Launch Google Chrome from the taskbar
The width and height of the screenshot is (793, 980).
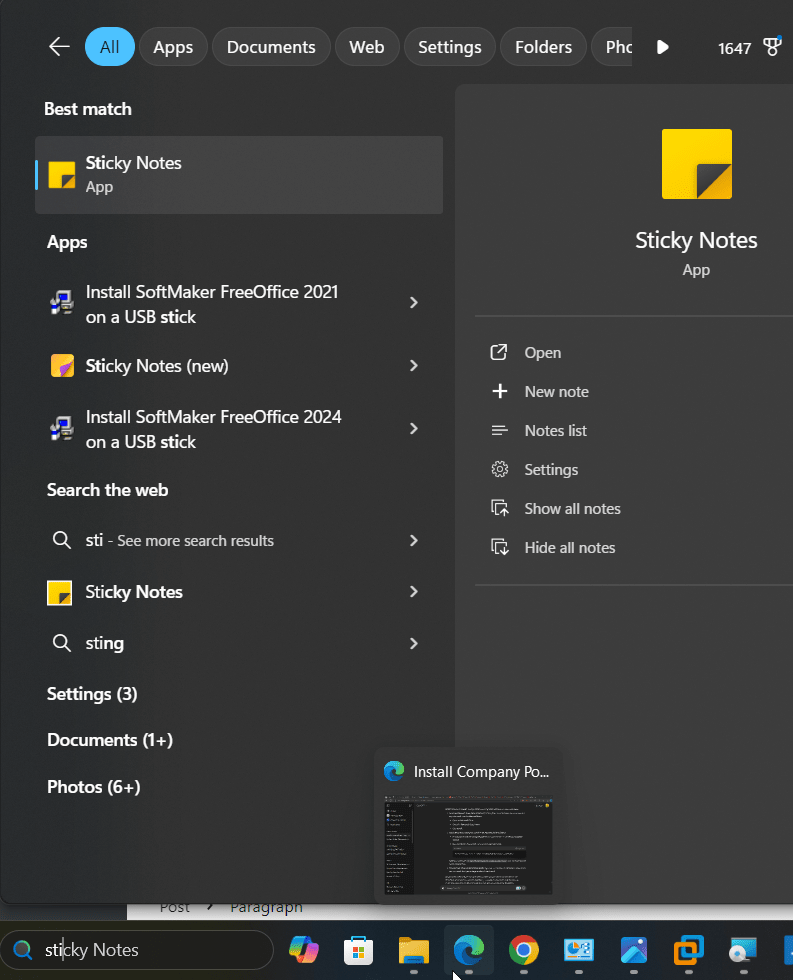click(524, 949)
